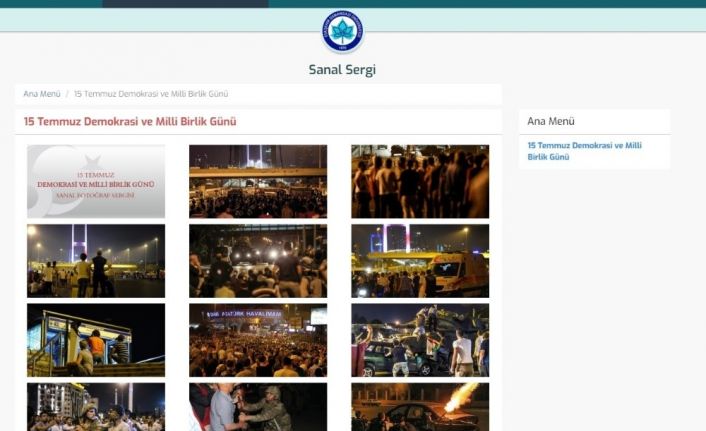This screenshot has width=706, height=431.
Task: Open the sidebar 15 Temmuz Demokrasi link
Action: pos(584,151)
